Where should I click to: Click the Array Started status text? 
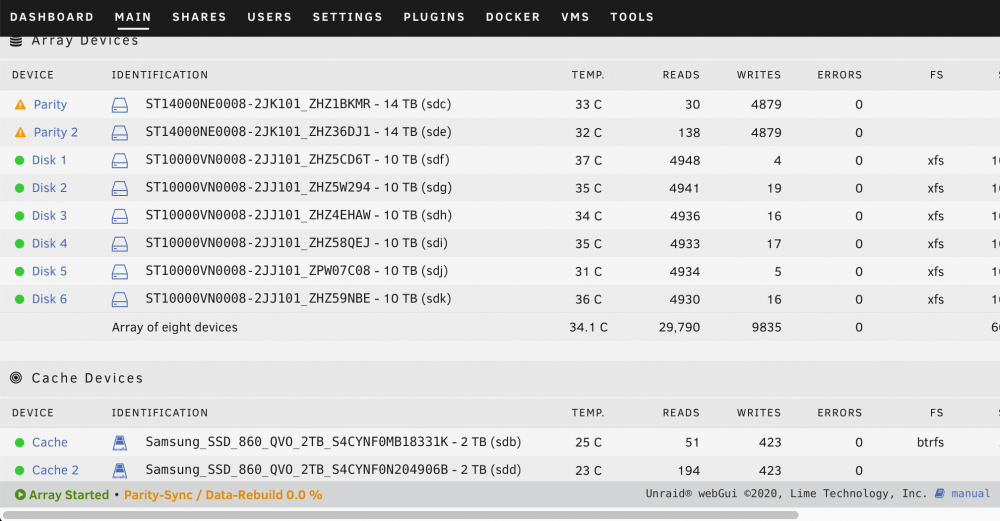pos(69,495)
